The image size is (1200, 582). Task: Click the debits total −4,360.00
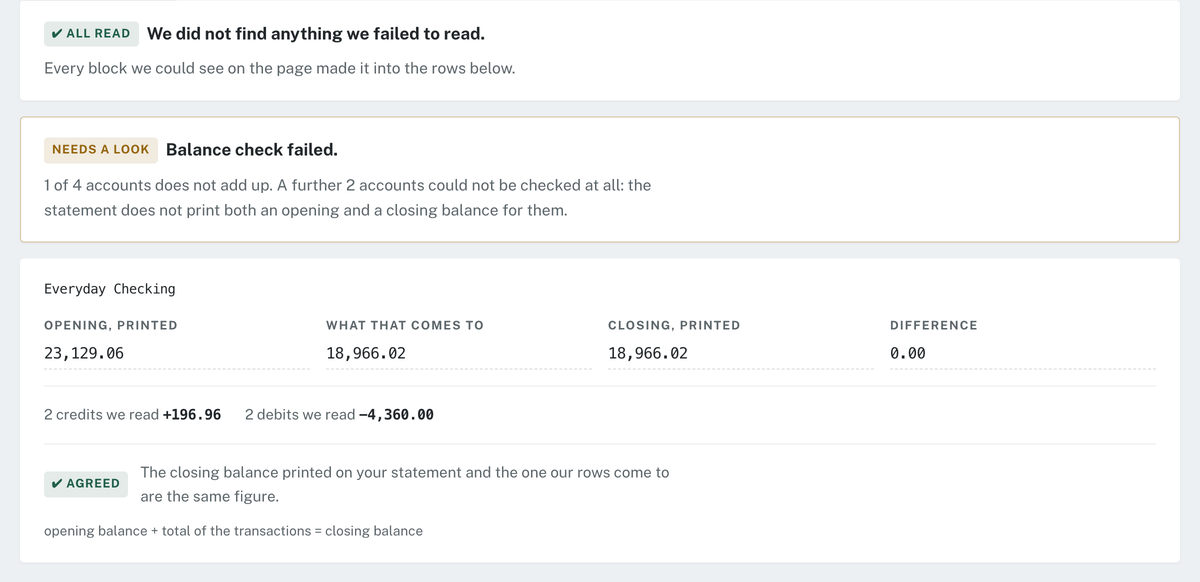(x=396, y=414)
